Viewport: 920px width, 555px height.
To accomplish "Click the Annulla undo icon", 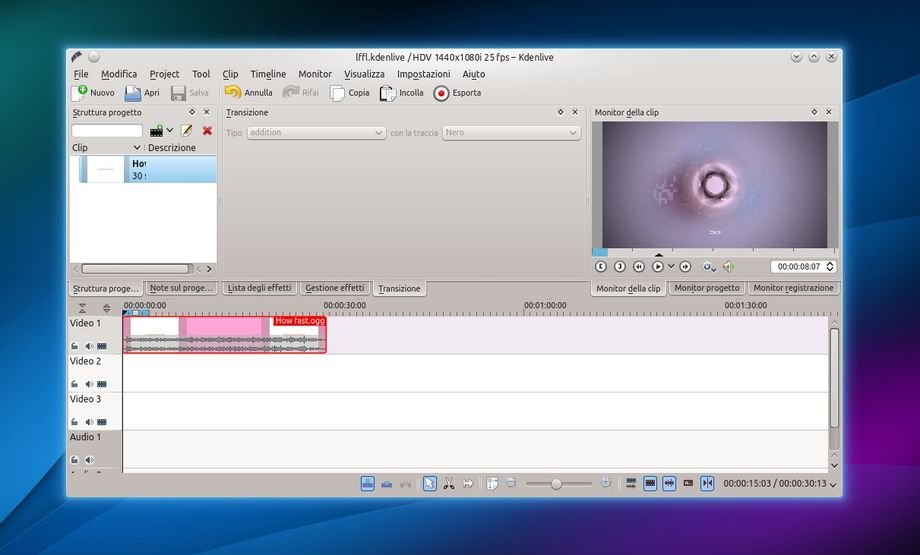I will tap(232, 93).
